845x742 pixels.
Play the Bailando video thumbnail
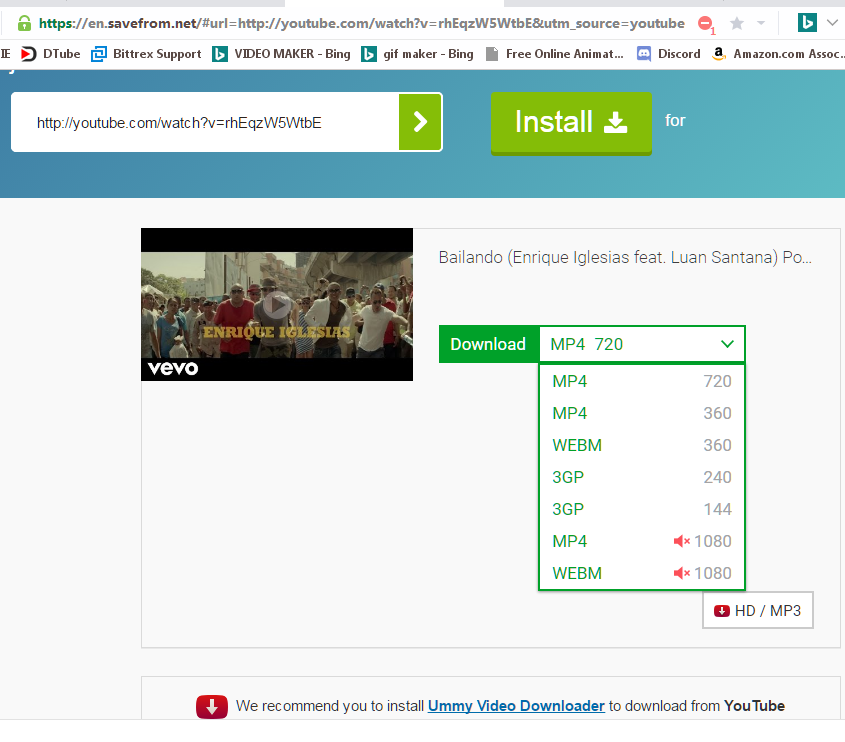tap(277, 304)
